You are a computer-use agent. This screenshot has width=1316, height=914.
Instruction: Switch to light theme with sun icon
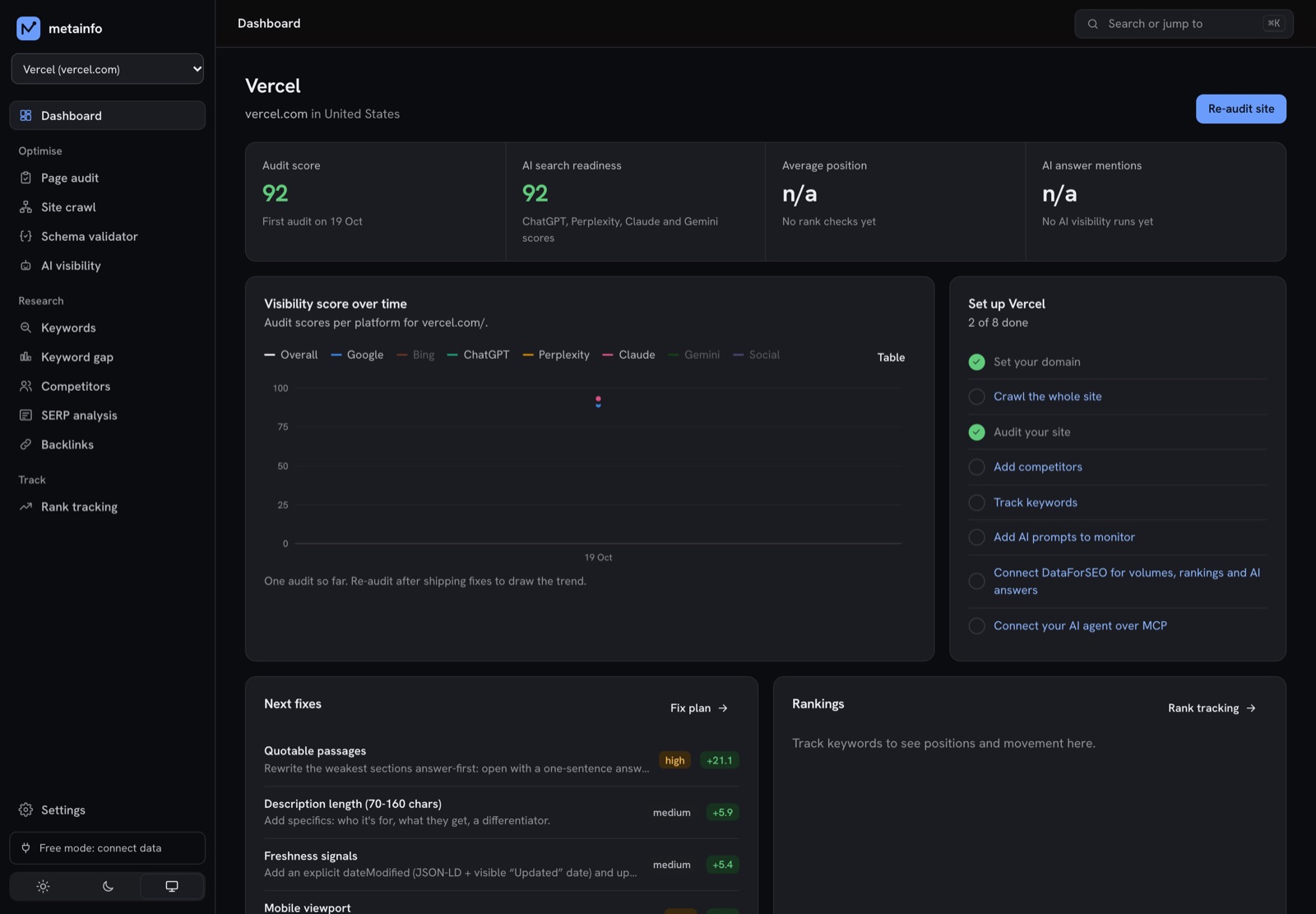[x=43, y=886]
